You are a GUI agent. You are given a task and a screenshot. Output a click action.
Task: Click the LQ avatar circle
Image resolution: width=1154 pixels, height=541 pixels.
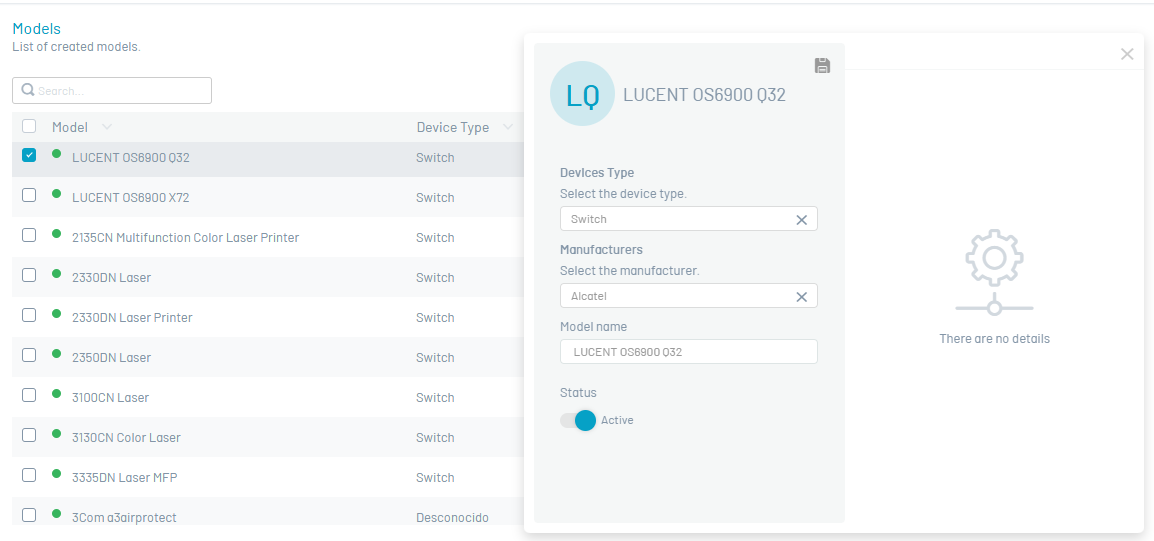click(x=582, y=93)
